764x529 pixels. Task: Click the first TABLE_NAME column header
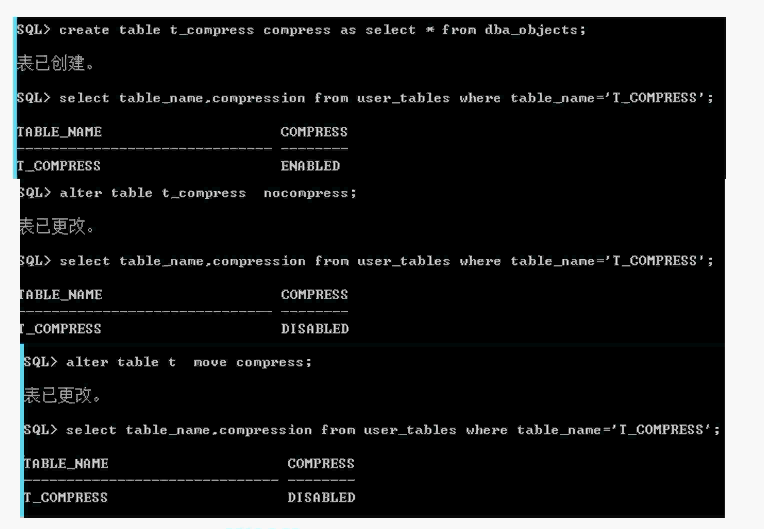coord(59,132)
